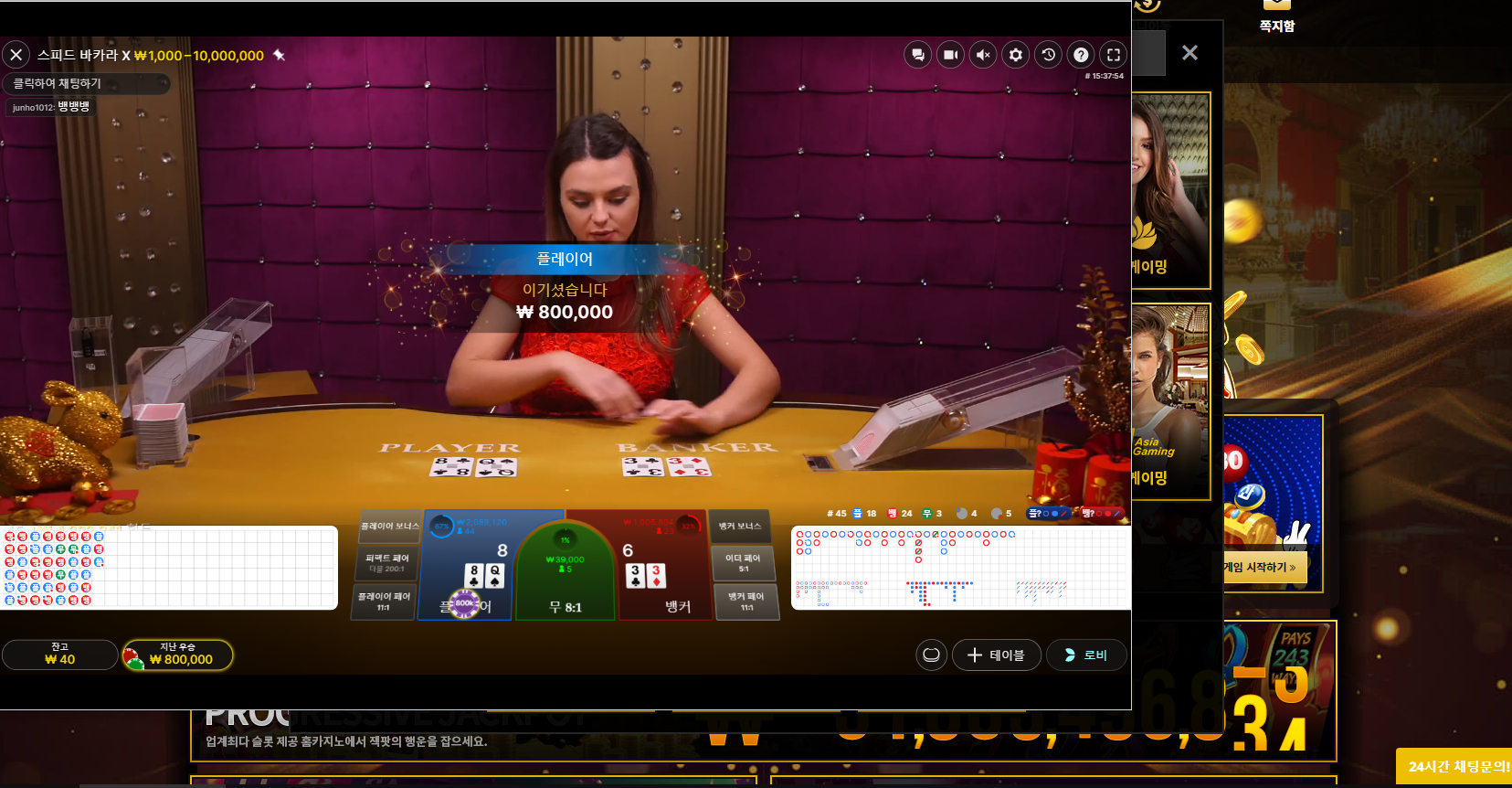Screen dimensions: 1512x788
Task: Place a bet on 퍼펙트 페어 200:1
Action: [387, 563]
